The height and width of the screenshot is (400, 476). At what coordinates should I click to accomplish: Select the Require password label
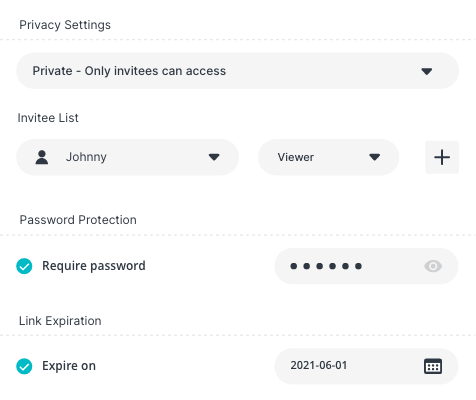(x=94, y=266)
